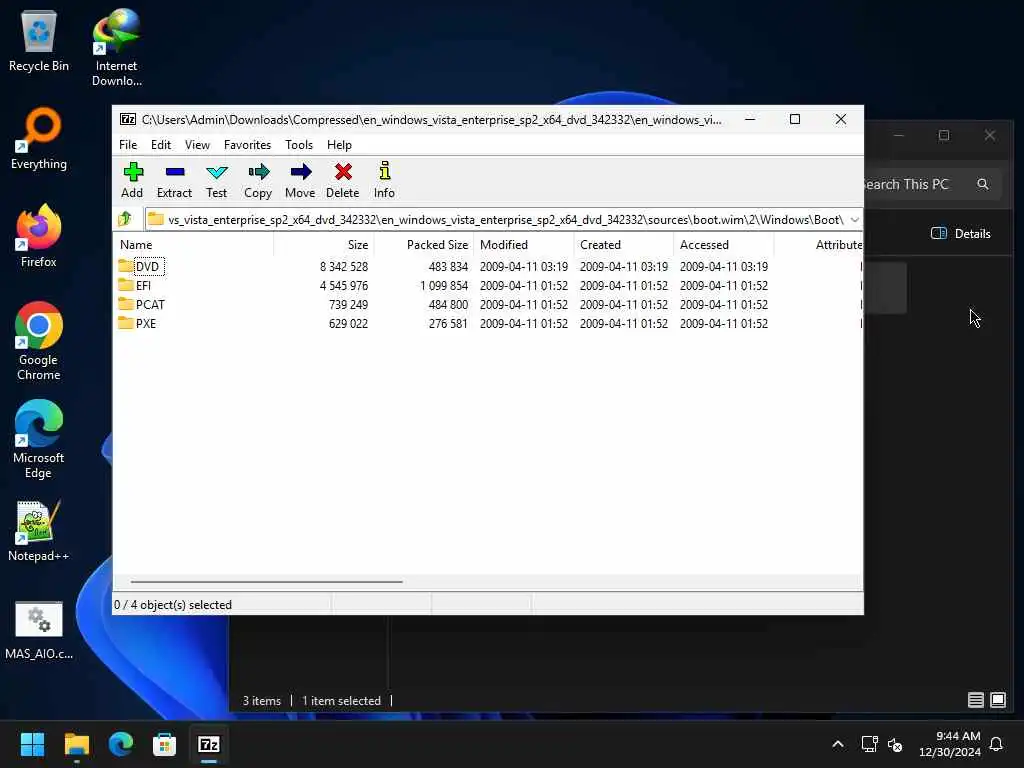1024x768 pixels.
Task: Launch Everything search desktop shortcut
Action: (x=39, y=139)
